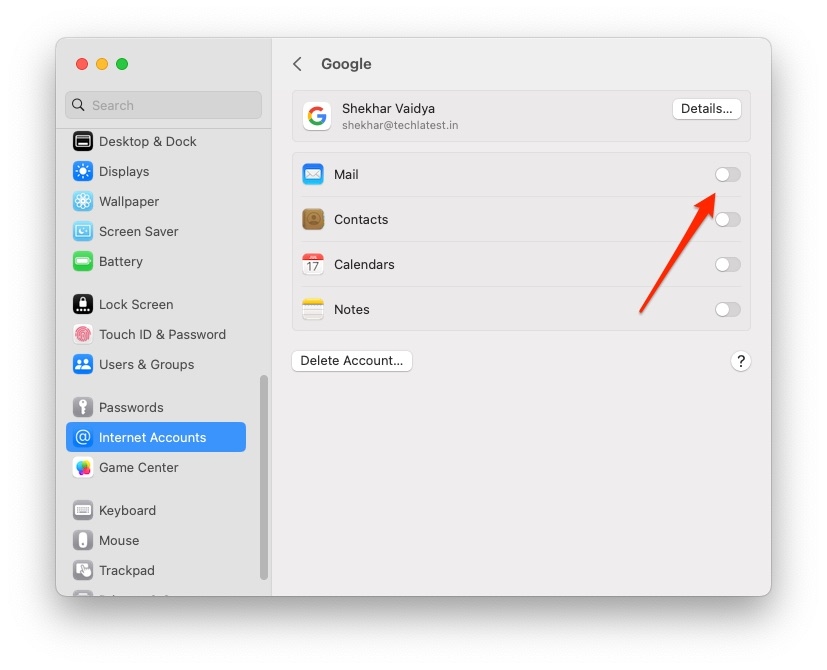This screenshot has height=670, width=827.
Task: Click the Shekhar Vaidya account name
Action: click(x=388, y=109)
